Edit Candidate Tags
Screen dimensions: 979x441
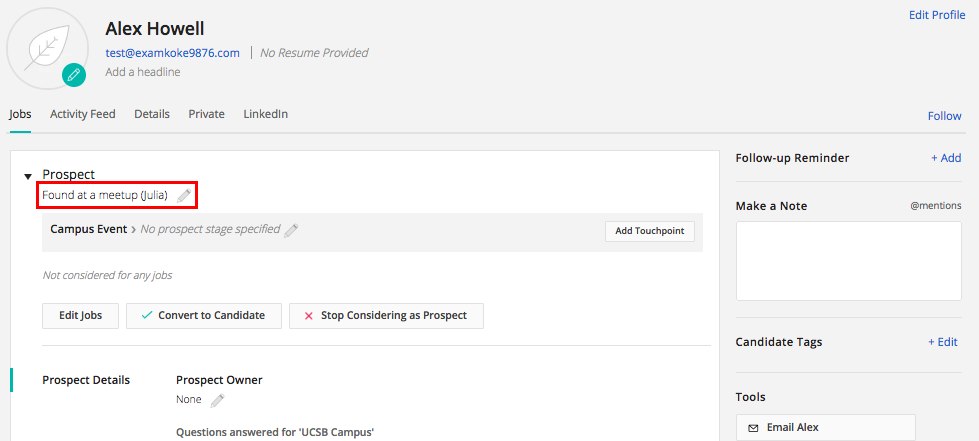(x=943, y=342)
